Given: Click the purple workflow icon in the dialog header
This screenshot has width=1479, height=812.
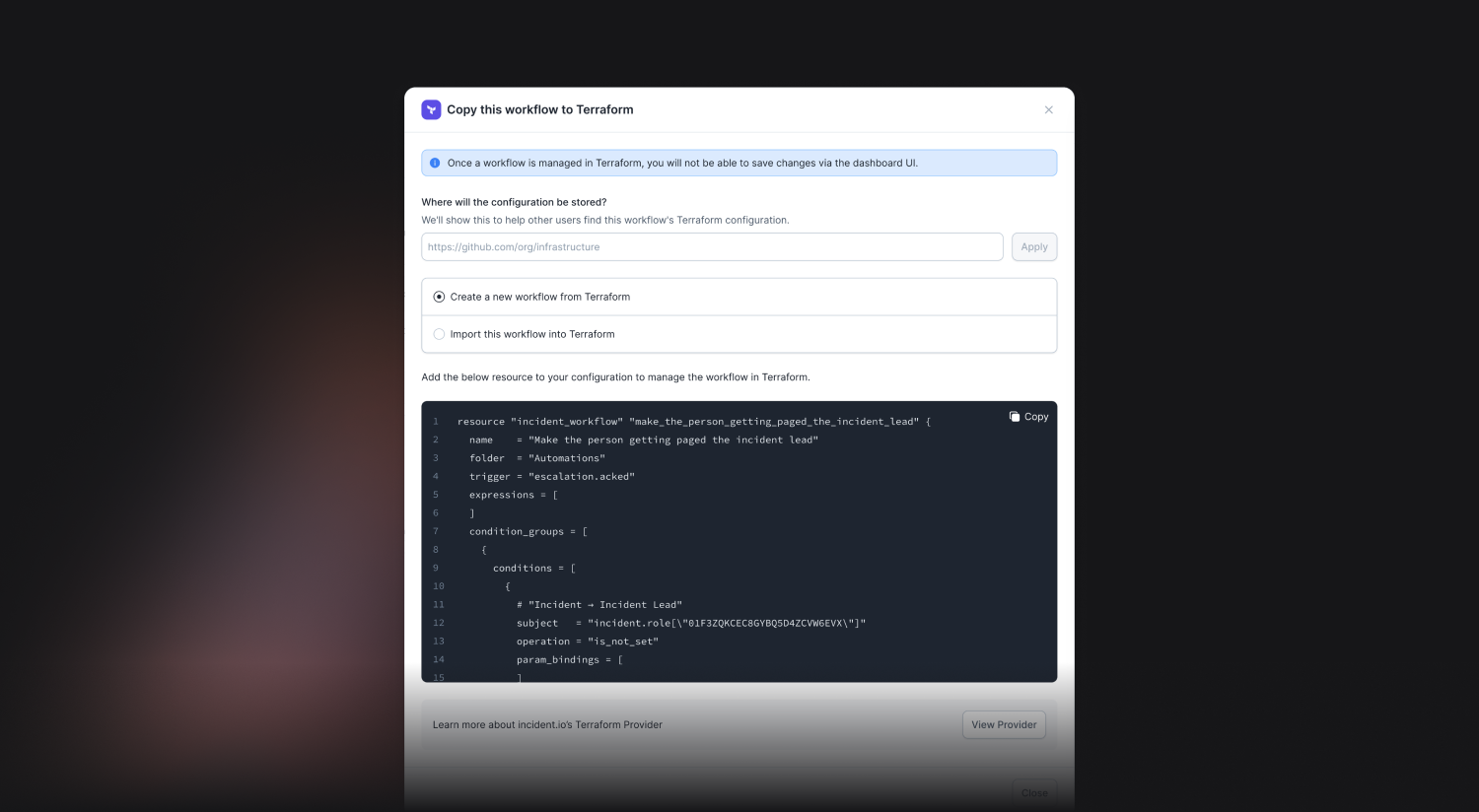Looking at the screenshot, I should pos(431,109).
